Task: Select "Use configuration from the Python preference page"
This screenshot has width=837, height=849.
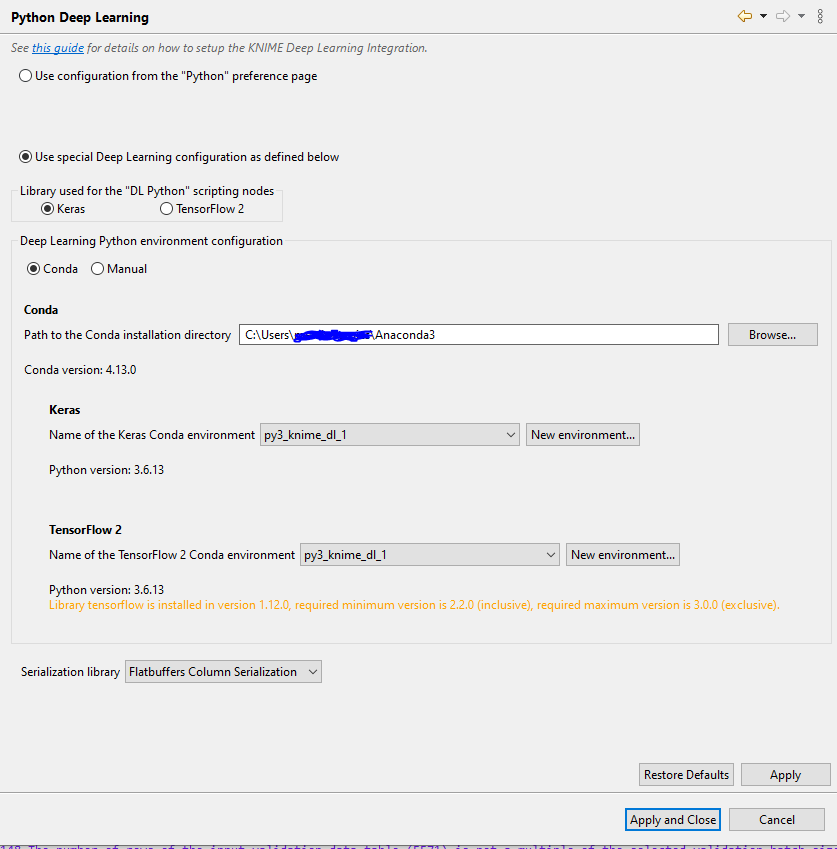Action: (26, 76)
